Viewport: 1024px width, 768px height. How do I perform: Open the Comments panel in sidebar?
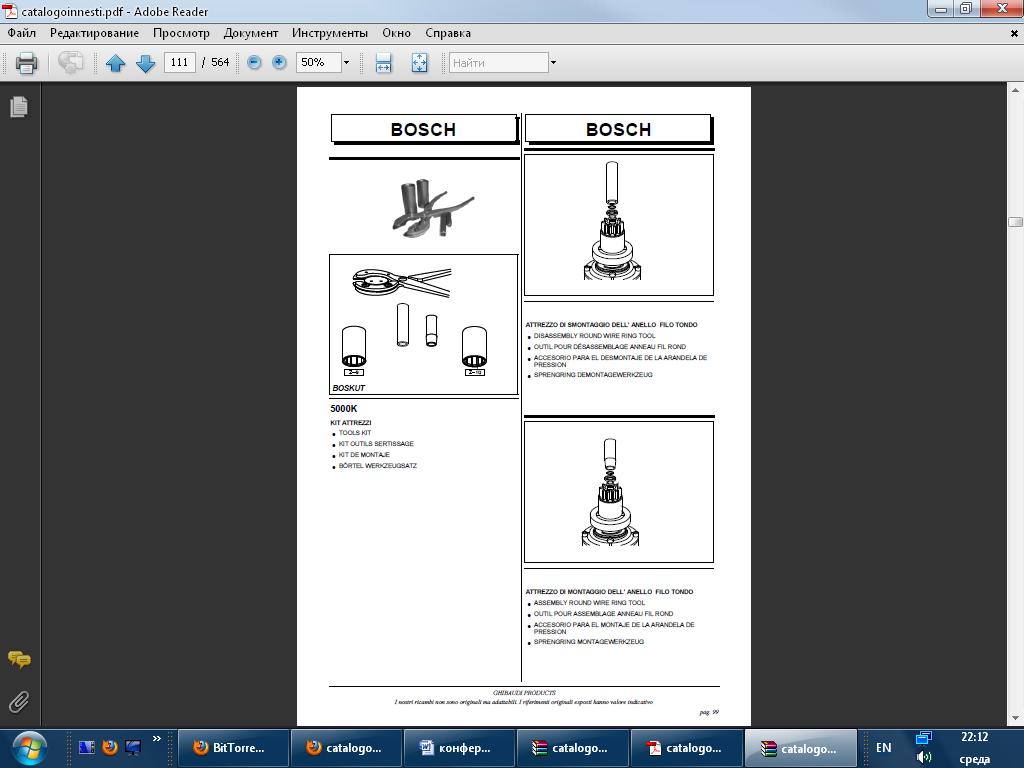tap(19, 660)
